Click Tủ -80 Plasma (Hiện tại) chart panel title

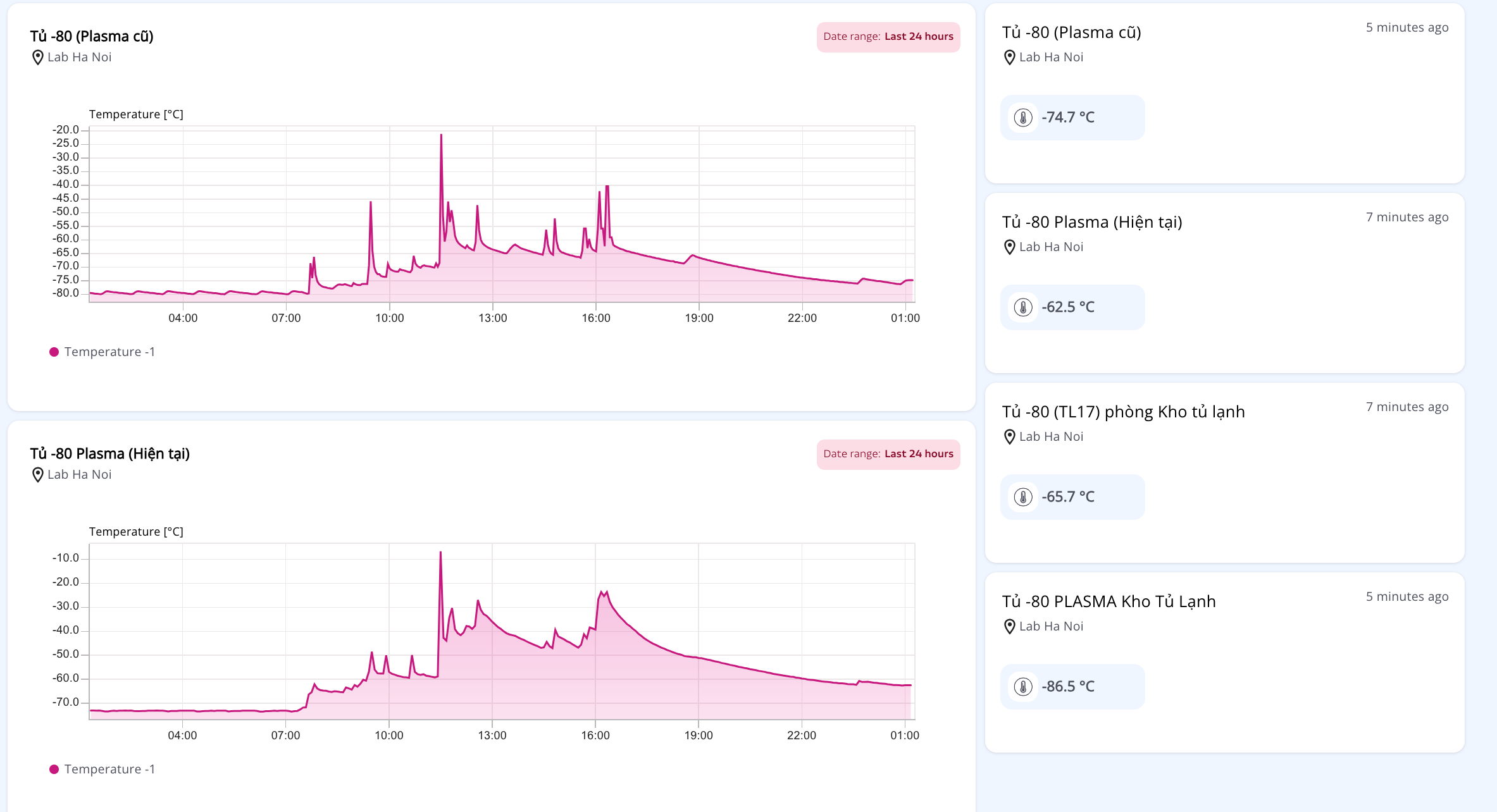110,454
